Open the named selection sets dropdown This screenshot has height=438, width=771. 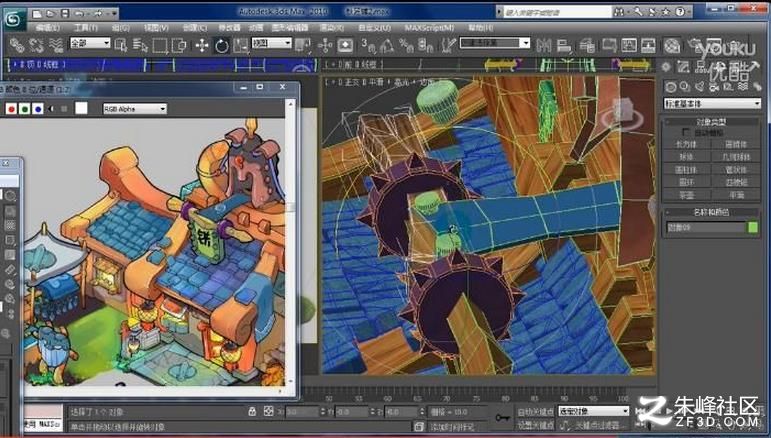[495, 43]
